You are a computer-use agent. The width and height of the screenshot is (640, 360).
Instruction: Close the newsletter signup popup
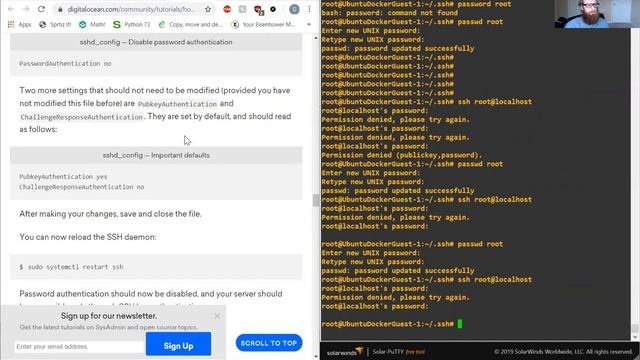tap(217, 316)
